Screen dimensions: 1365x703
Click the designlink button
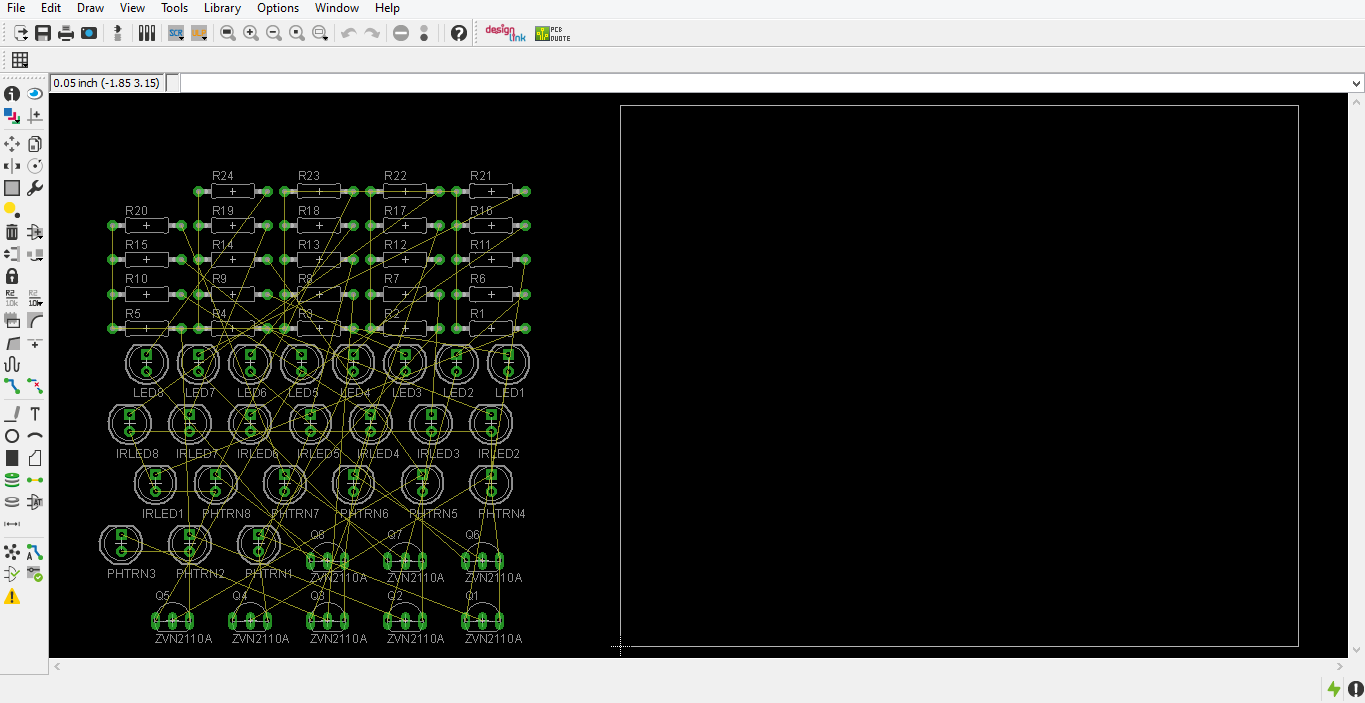pyautogui.click(x=504, y=33)
